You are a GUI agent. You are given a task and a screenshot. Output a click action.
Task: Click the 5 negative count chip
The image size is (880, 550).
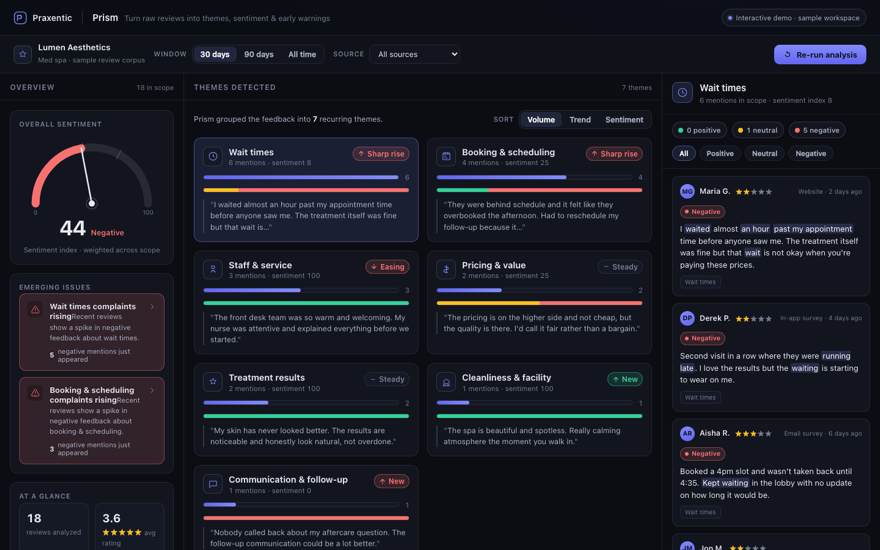(817, 130)
